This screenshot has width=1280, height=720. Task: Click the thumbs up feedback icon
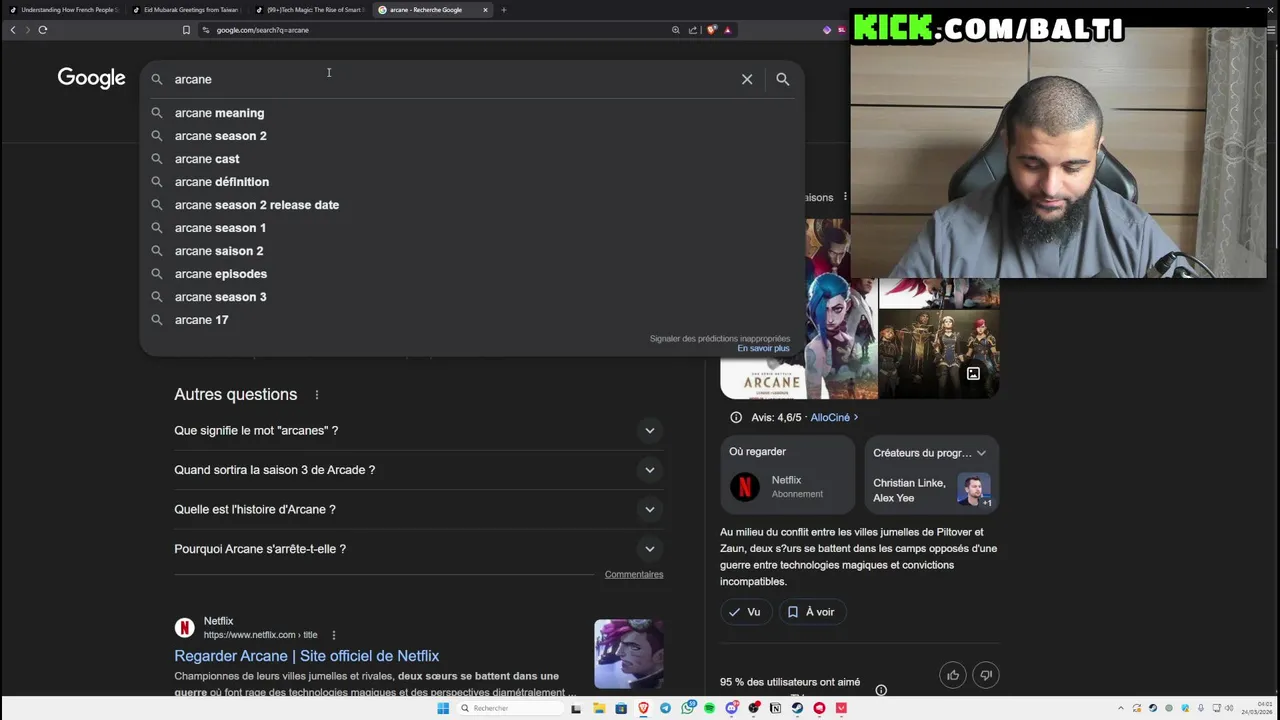[x=953, y=675]
